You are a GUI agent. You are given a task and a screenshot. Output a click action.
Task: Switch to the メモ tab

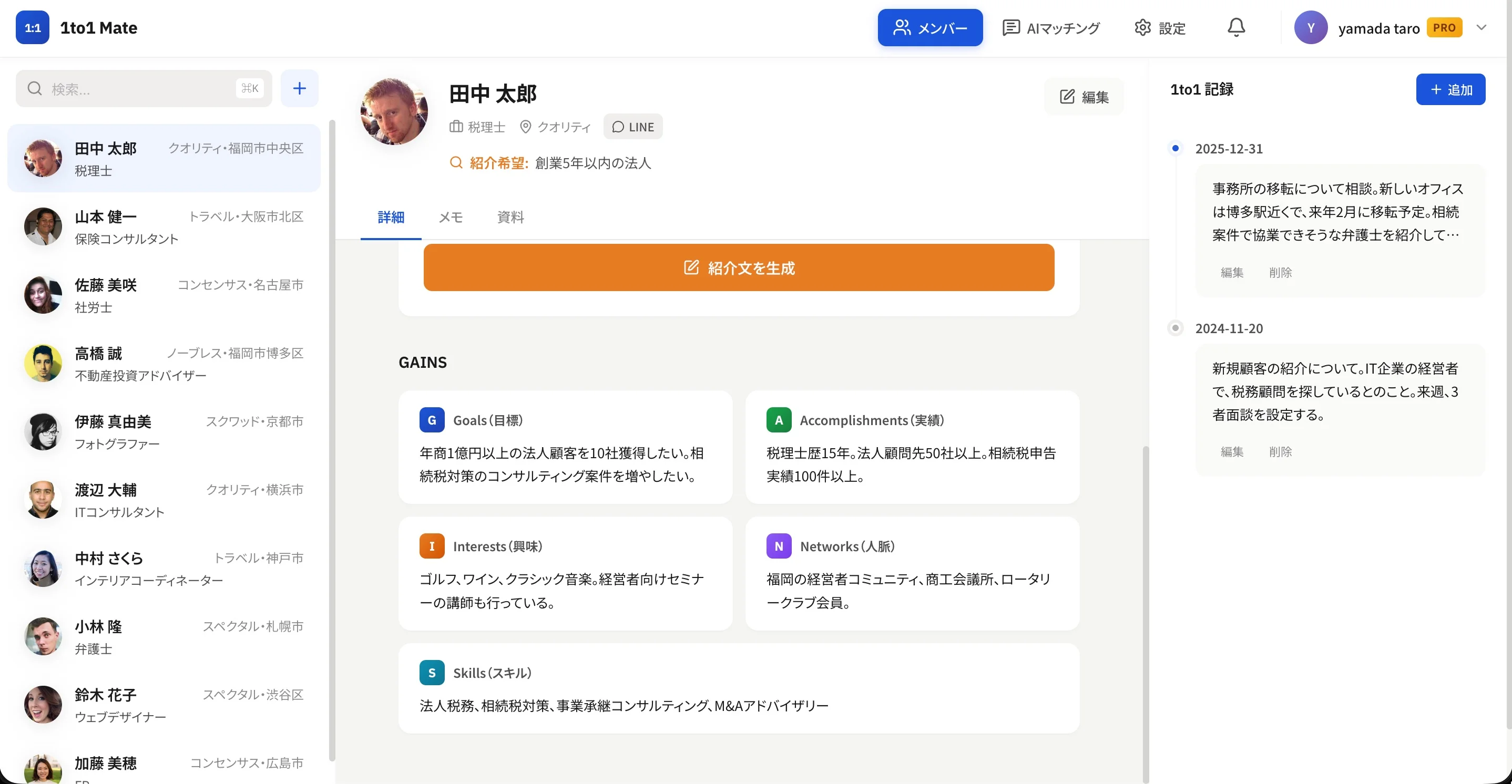450,217
